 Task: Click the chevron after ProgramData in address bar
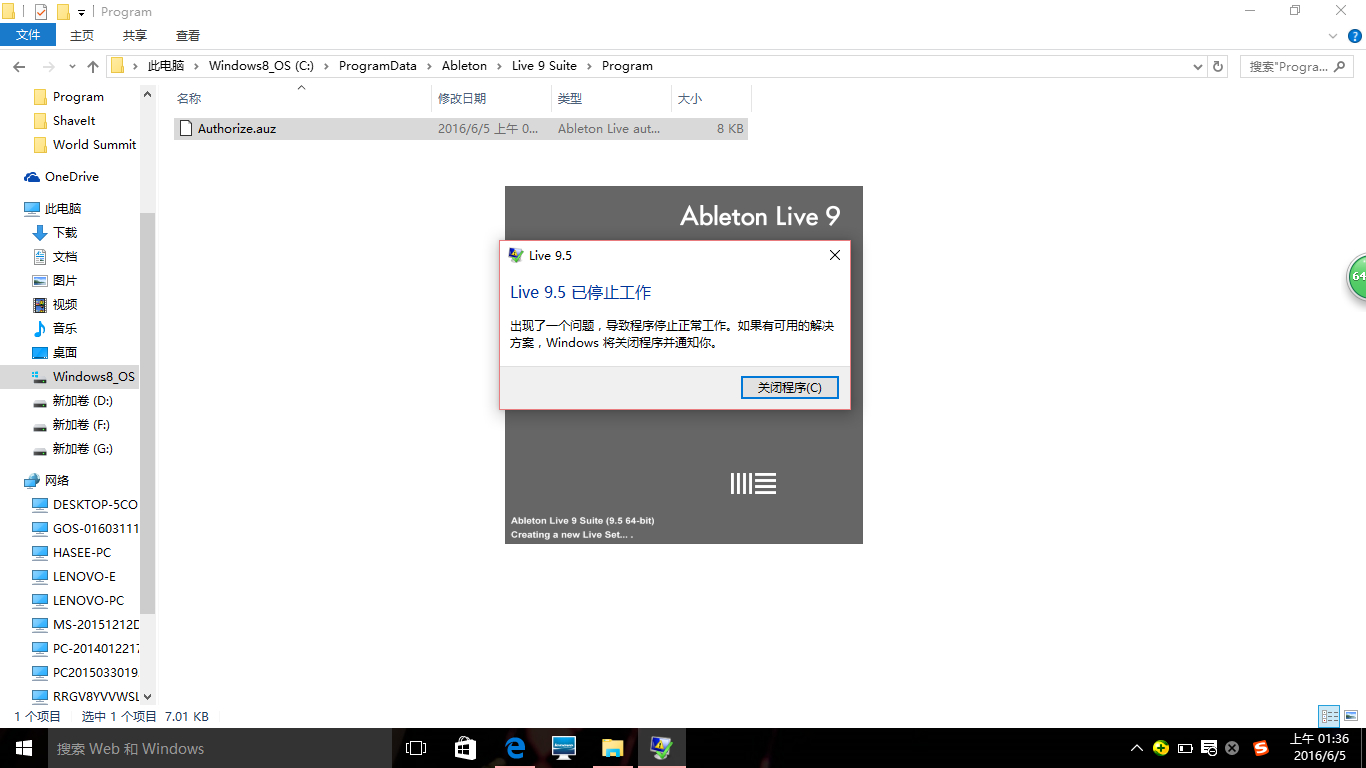[x=429, y=66]
